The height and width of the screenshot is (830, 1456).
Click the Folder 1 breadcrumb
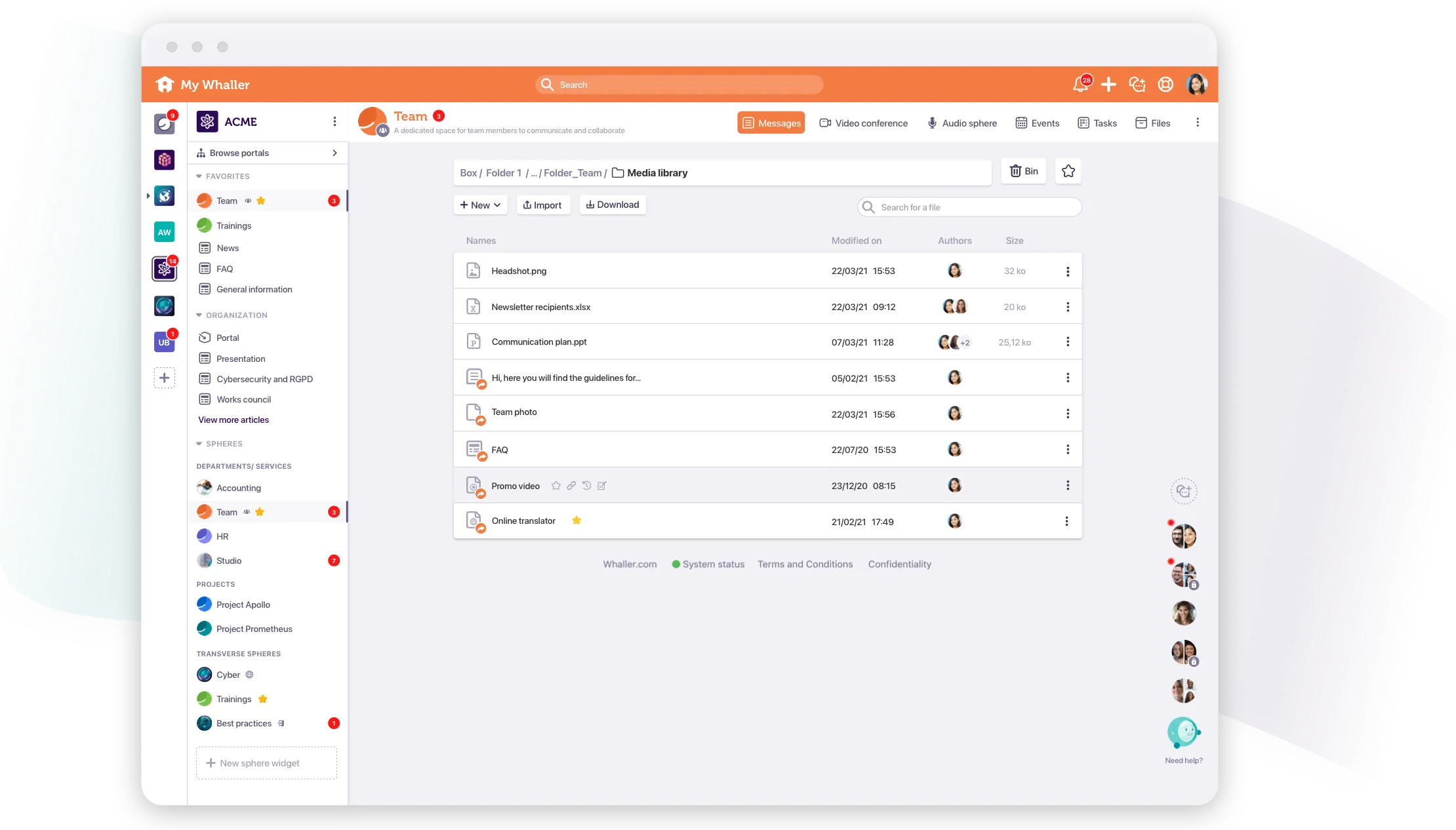point(504,173)
